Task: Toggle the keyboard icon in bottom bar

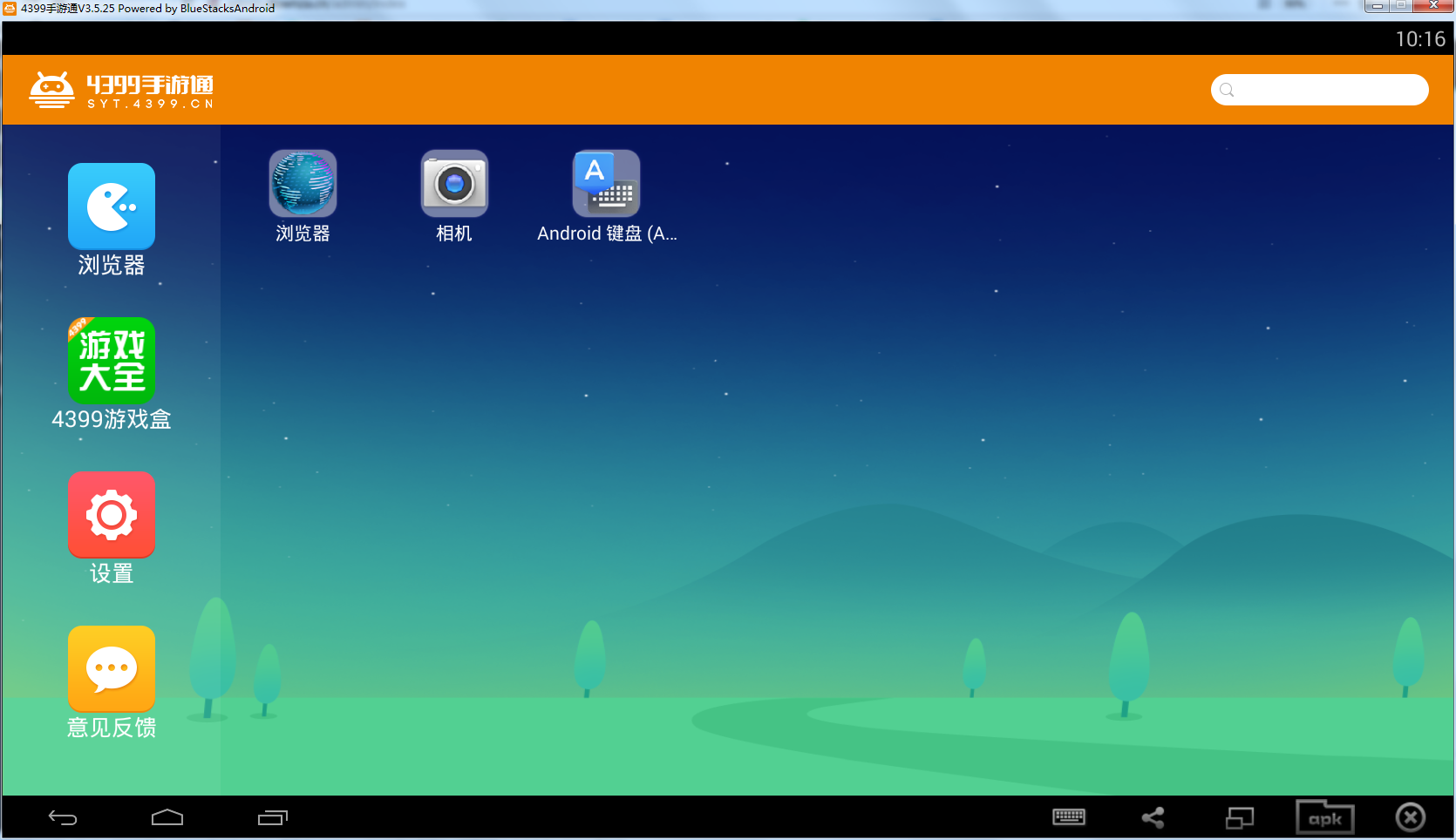Action: click(x=1069, y=817)
